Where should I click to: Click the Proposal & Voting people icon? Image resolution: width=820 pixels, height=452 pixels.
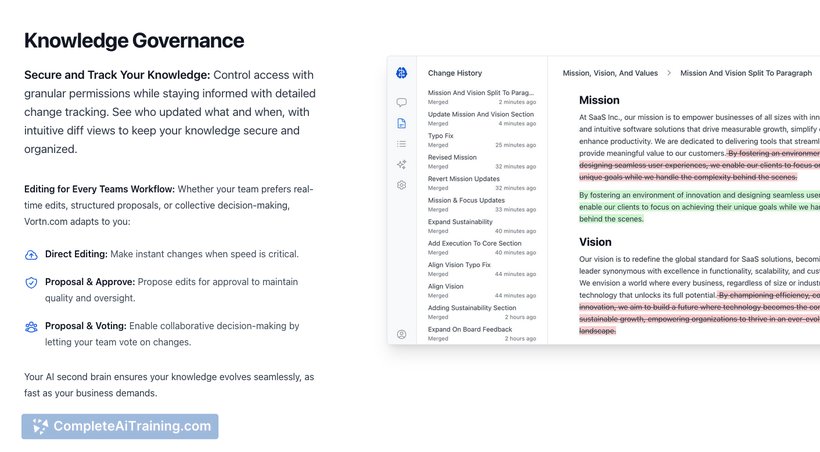point(31,327)
